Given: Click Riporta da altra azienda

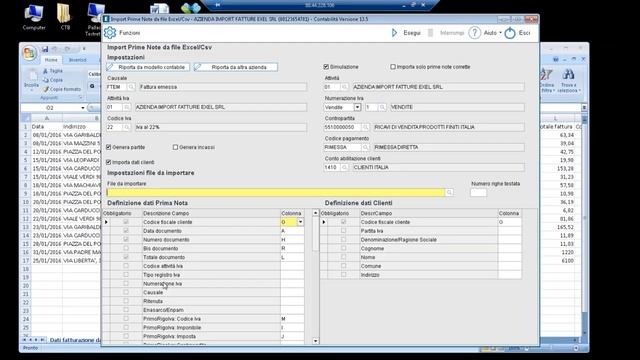Looking at the screenshot, I should (236, 67).
